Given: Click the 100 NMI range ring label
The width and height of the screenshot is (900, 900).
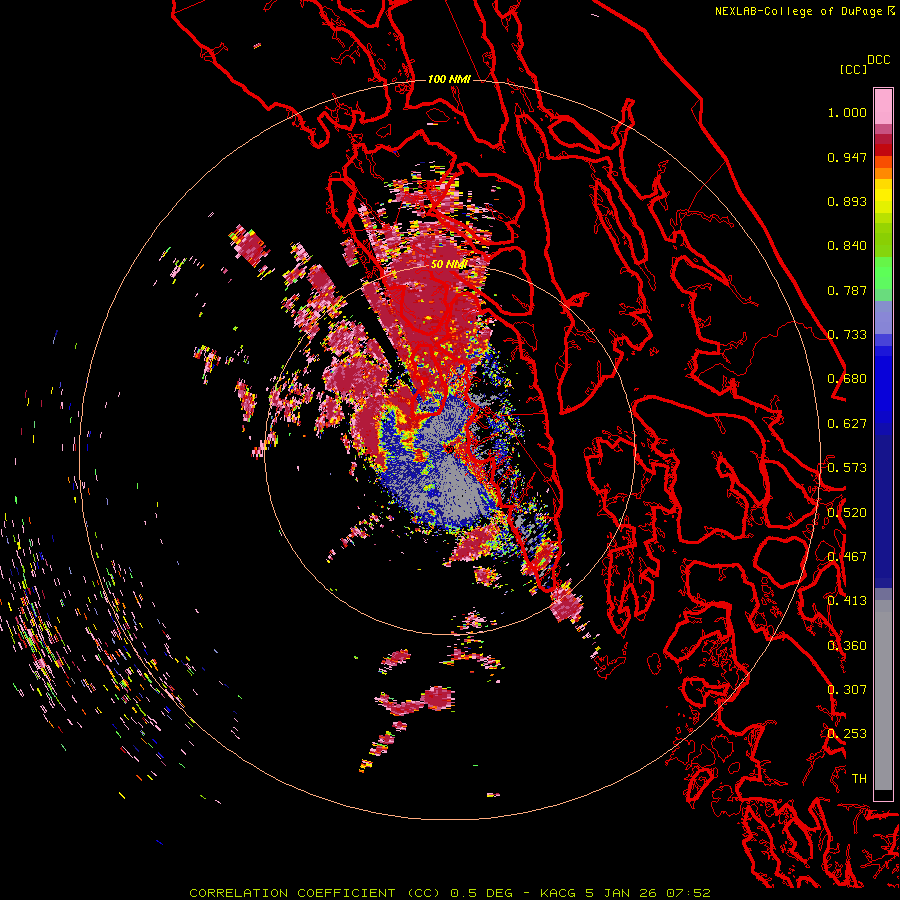Looking at the screenshot, I should click(449, 79).
